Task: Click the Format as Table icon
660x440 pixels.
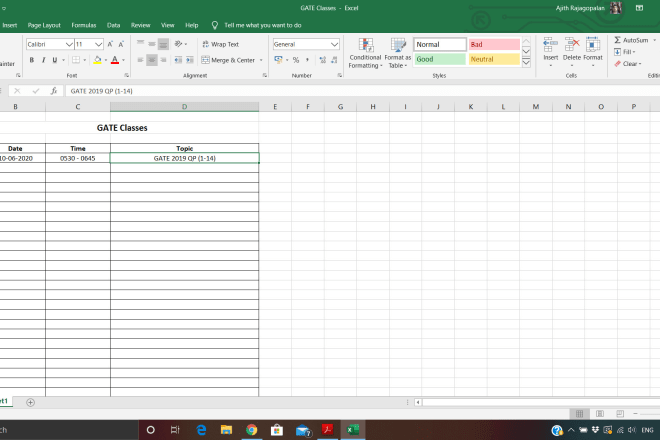Action: [x=398, y=45]
